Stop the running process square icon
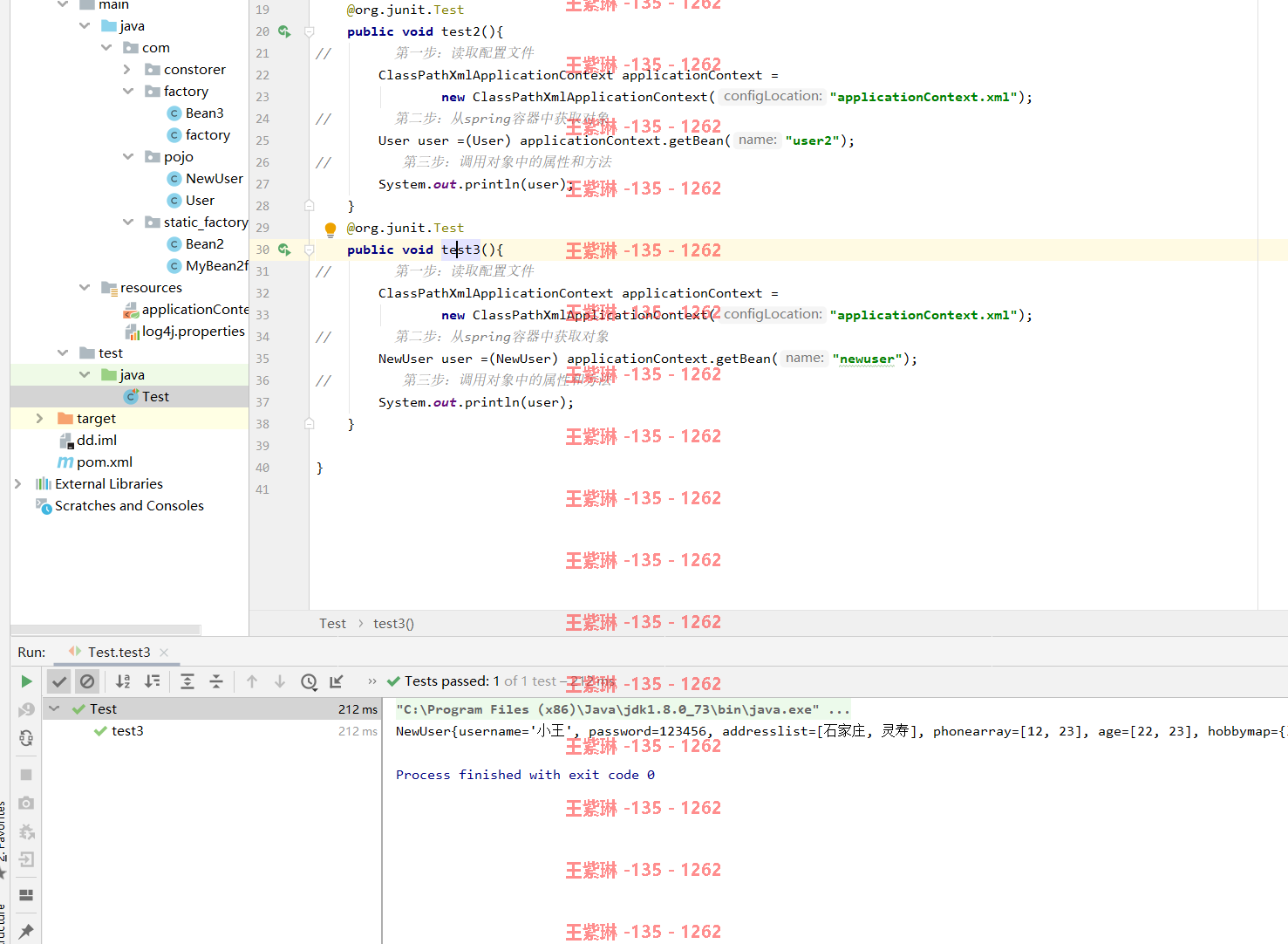 26,775
